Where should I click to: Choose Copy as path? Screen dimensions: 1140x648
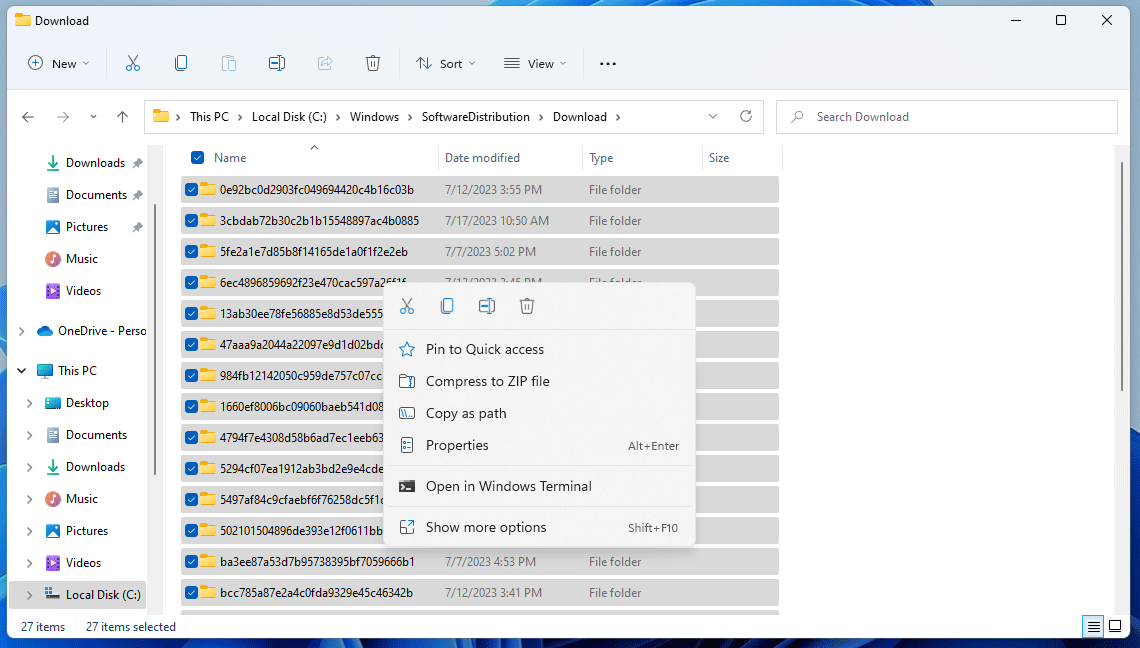538,413
